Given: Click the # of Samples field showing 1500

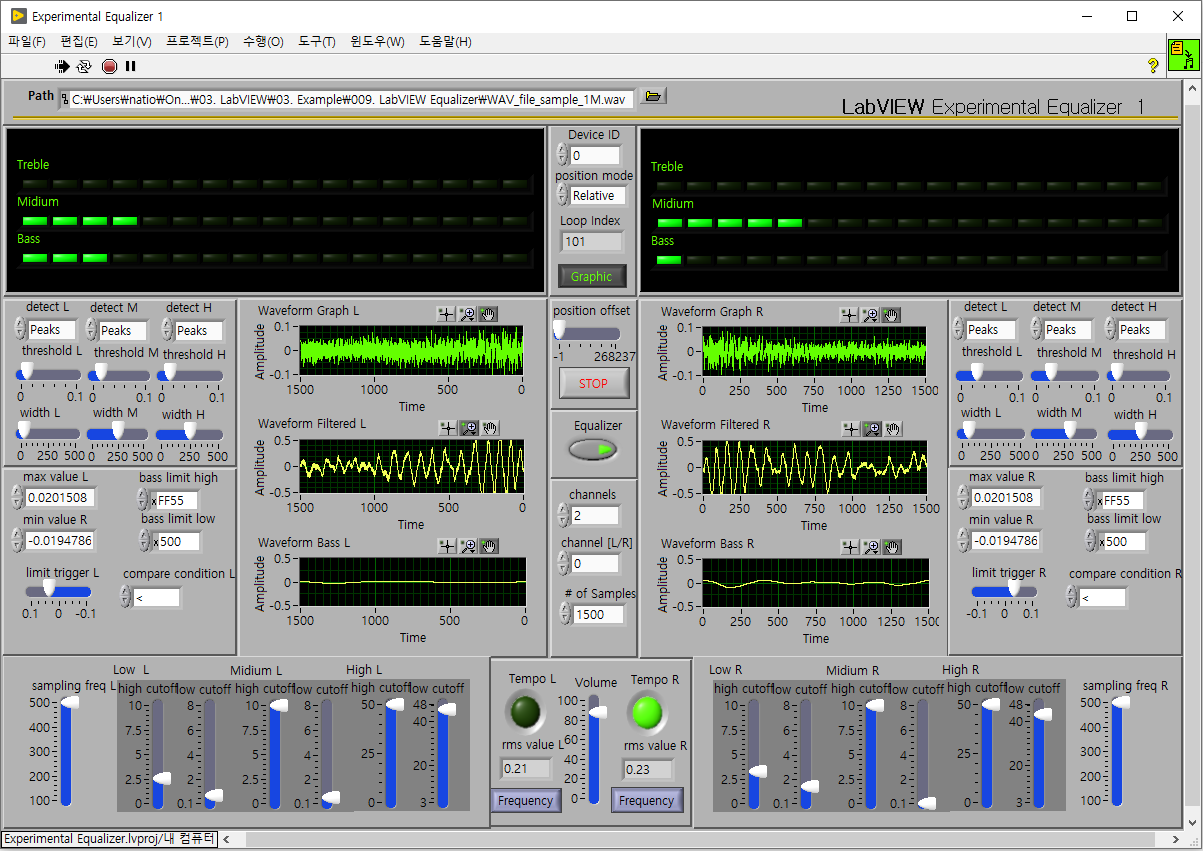Looking at the screenshot, I should point(599,614).
